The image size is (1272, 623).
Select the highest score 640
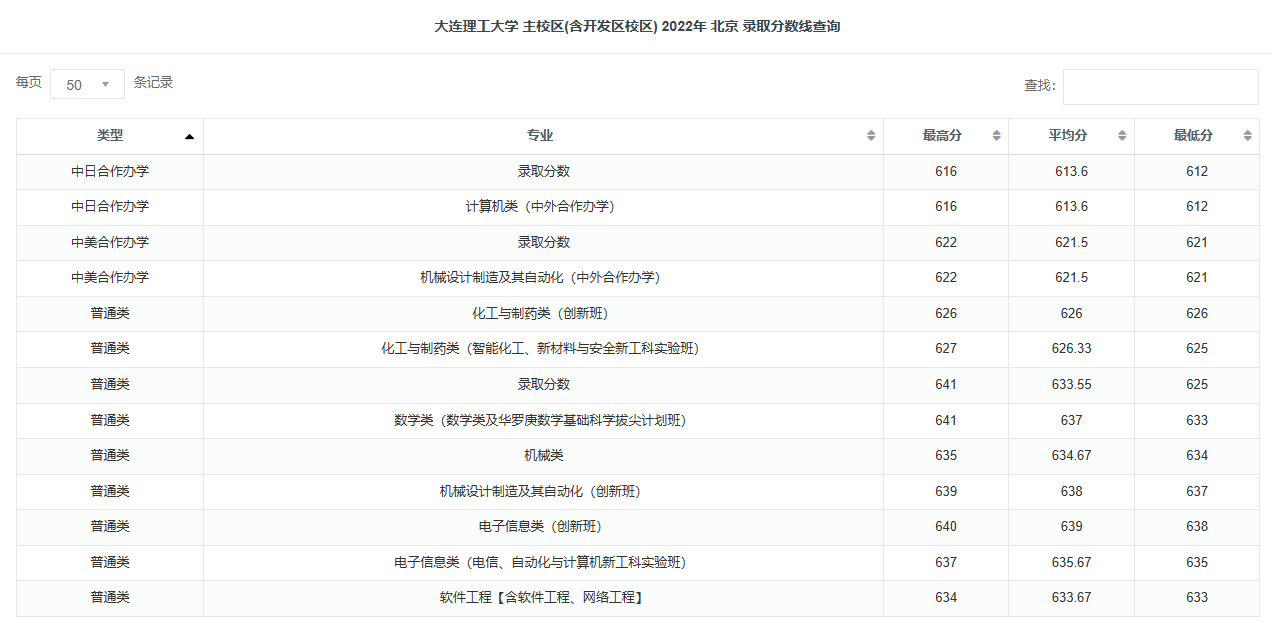(x=946, y=527)
